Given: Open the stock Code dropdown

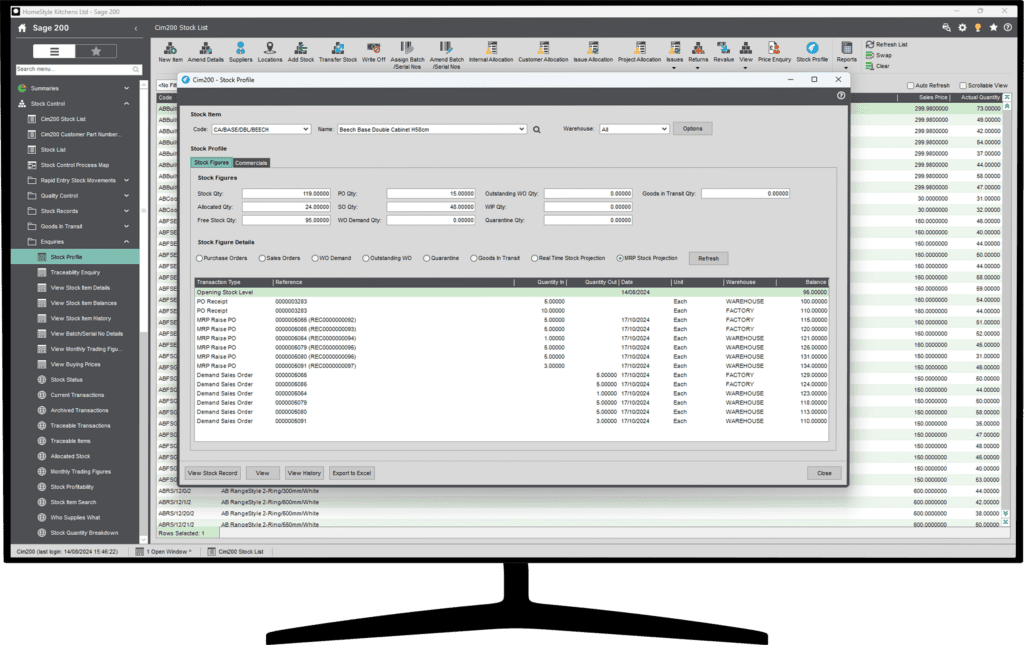Looking at the screenshot, I should click(x=305, y=129).
